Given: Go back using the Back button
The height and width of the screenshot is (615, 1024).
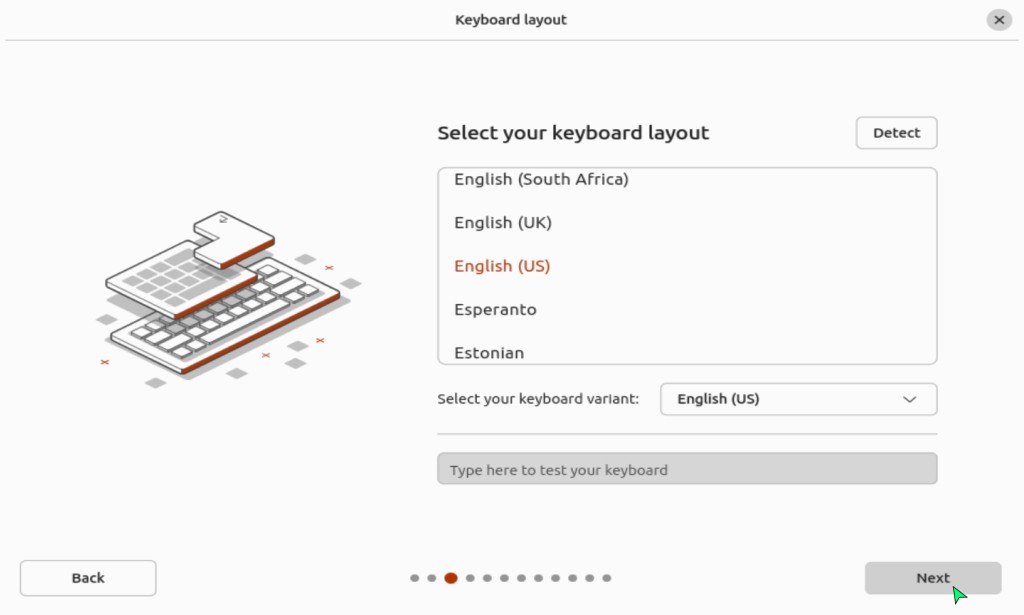Looking at the screenshot, I should [x=88, y=578].
